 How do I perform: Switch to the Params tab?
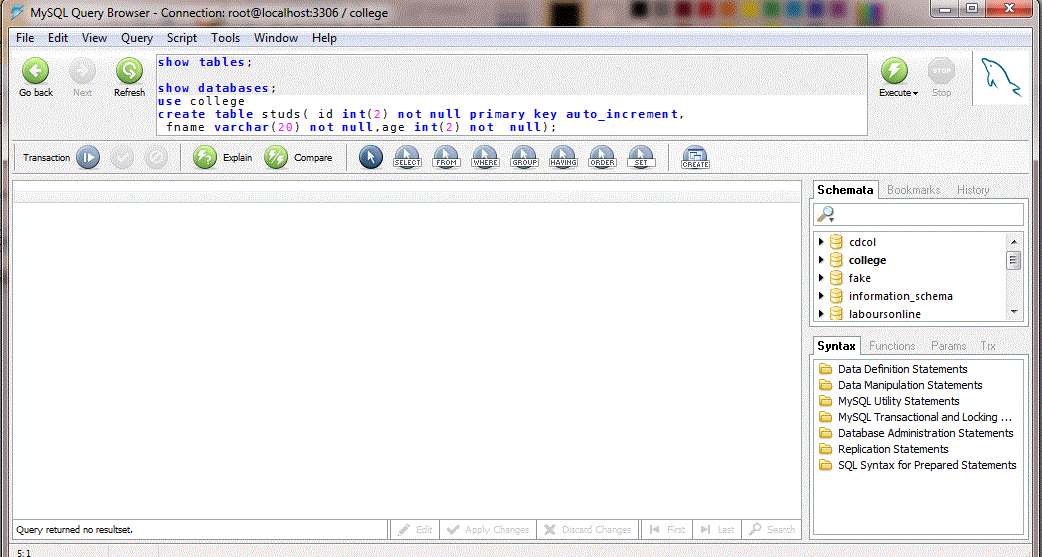[948, 346]
